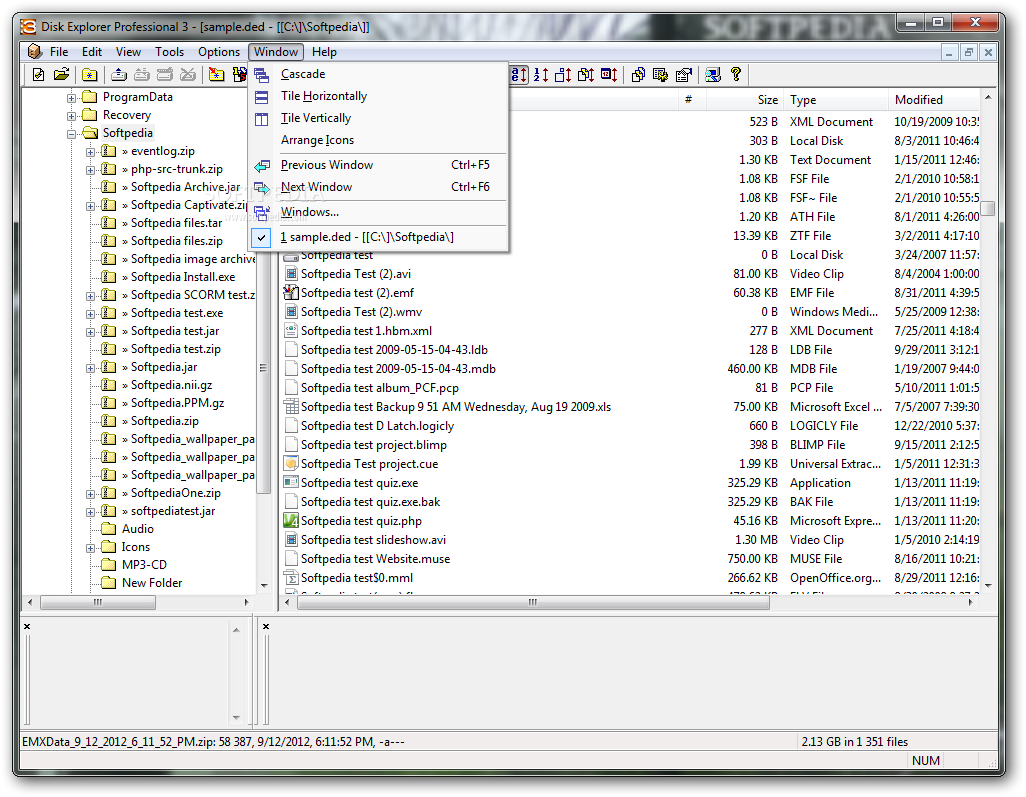Select the checked 1 sample.ded window entry
The image size is (1026, 797).
(x=378, y=237)
